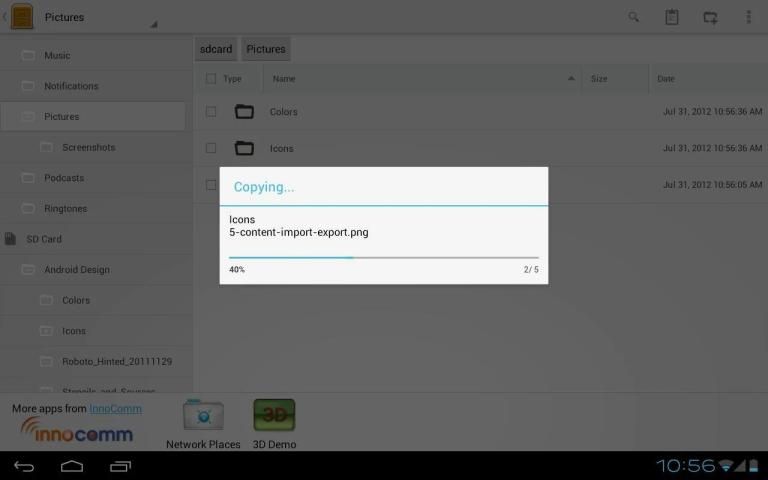Tick the checkbox for Colors folder
Viewport: 768px width, 480px height.
point(211,112)
